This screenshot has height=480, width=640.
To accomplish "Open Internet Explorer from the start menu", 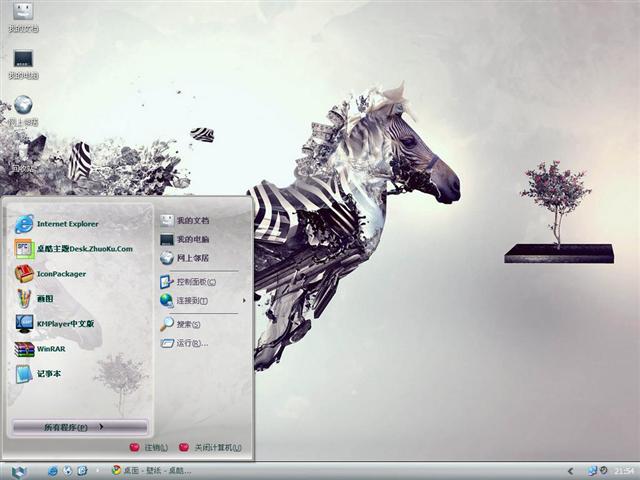I will (57, 224).
